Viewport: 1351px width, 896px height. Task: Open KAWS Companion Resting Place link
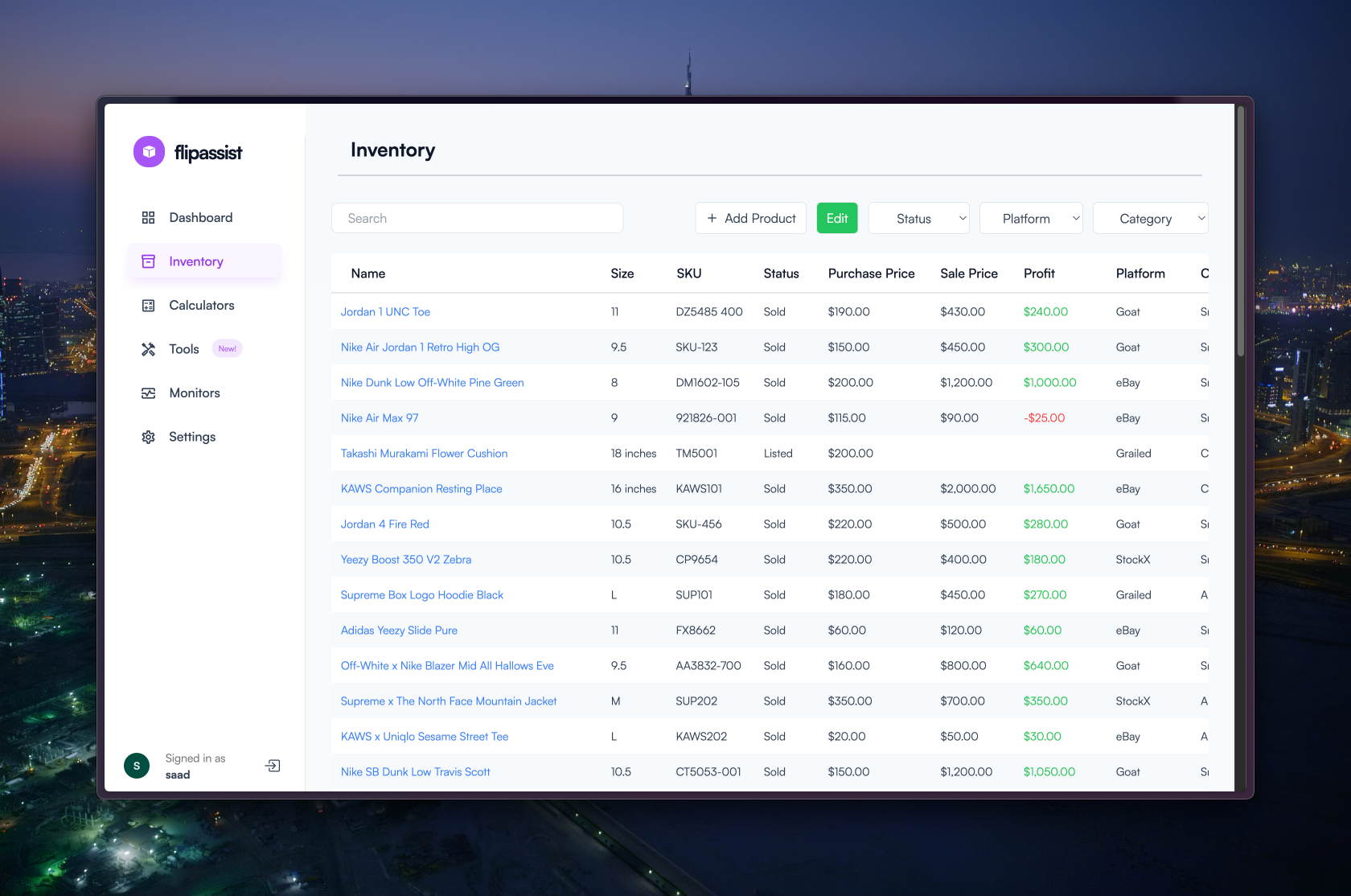(421, 489)
